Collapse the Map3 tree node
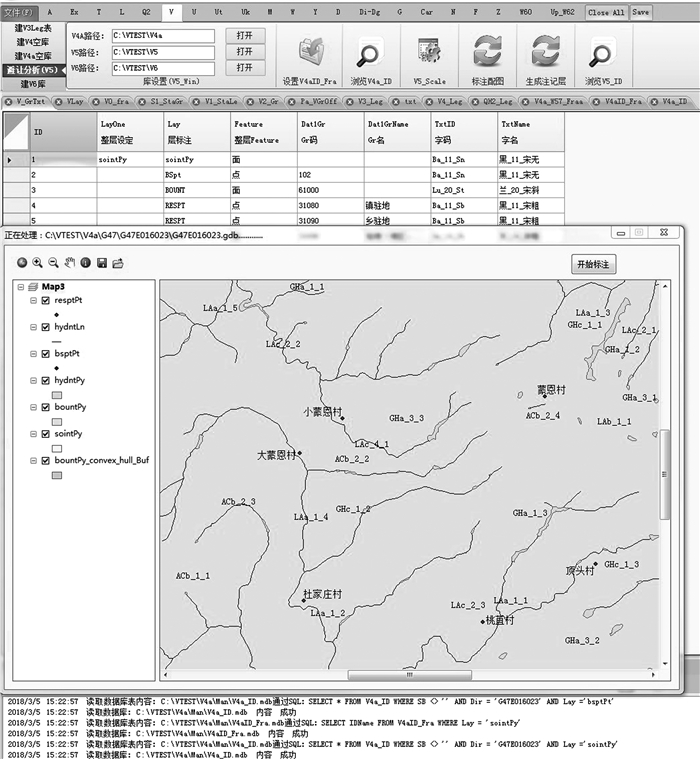 point(23,286)
